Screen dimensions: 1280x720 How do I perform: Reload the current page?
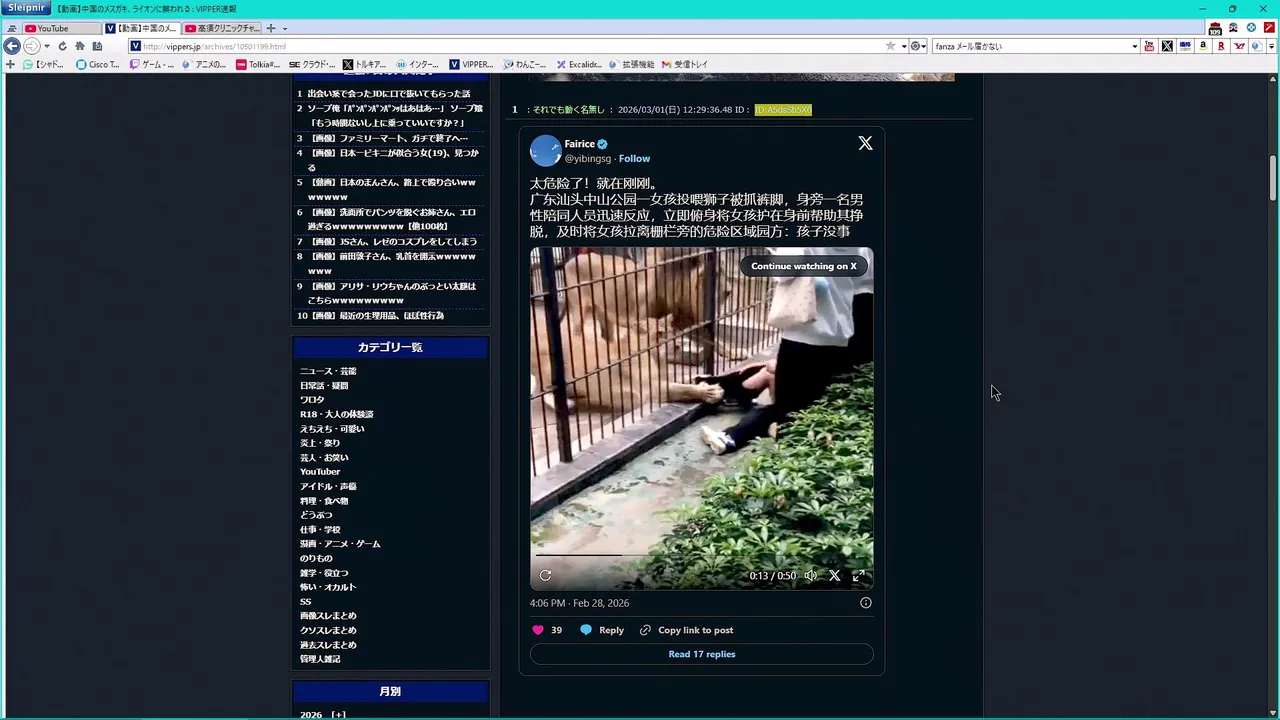[x=62, y=46]
